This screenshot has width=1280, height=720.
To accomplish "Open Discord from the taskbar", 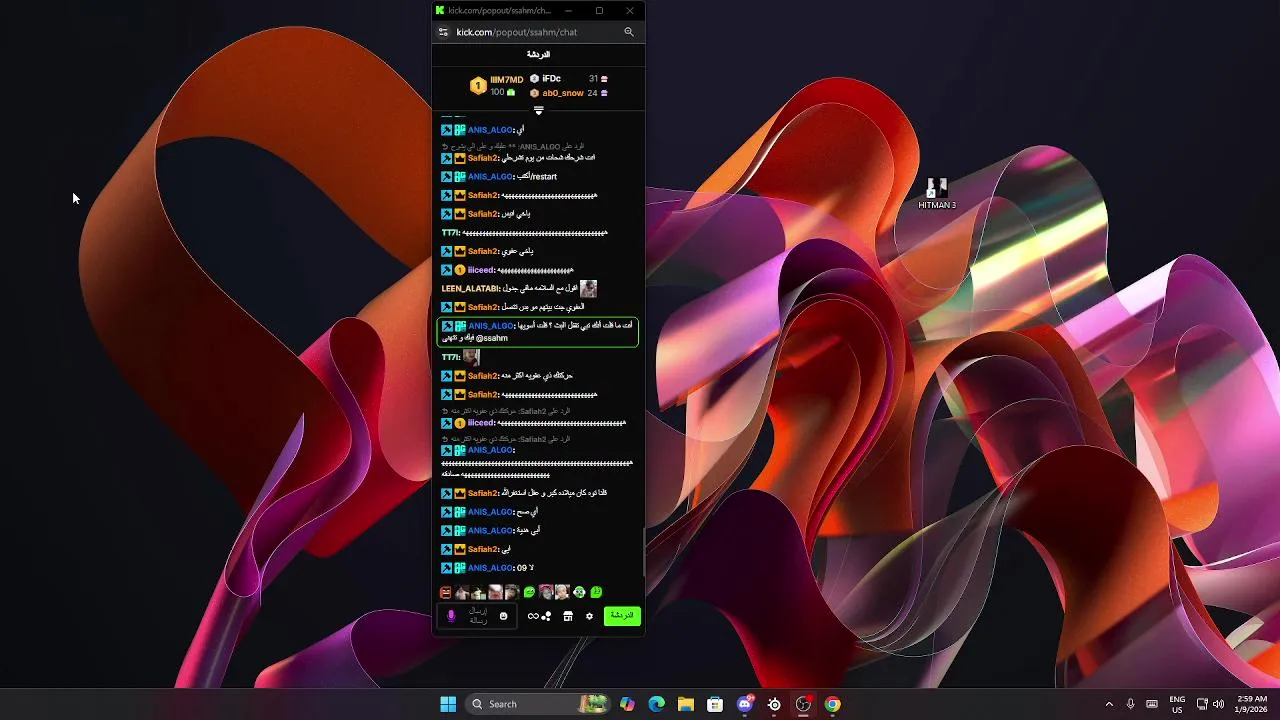I will pos(745,704).
